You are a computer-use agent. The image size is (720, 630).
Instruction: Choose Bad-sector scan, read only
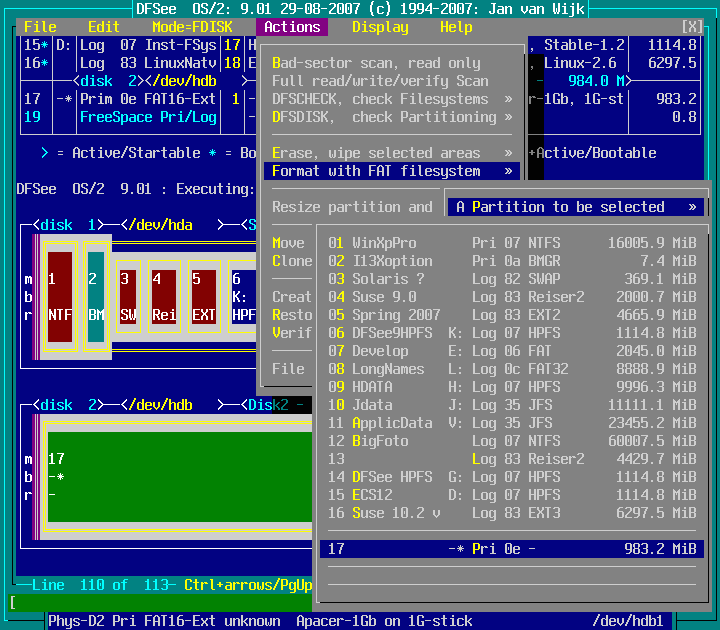(x=376, y=63)
